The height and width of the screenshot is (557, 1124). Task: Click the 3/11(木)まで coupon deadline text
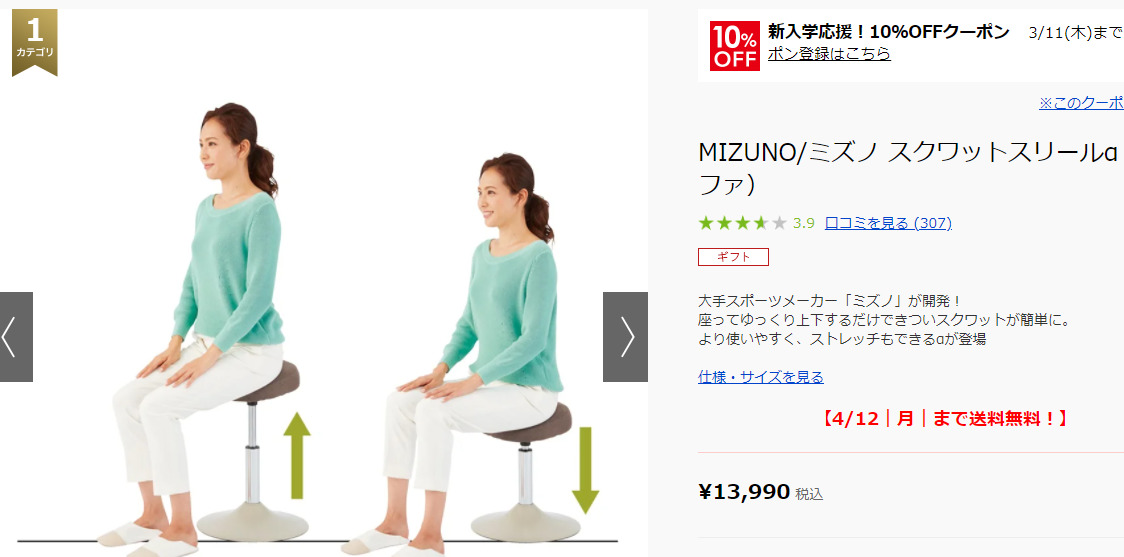click(1075, 33)
